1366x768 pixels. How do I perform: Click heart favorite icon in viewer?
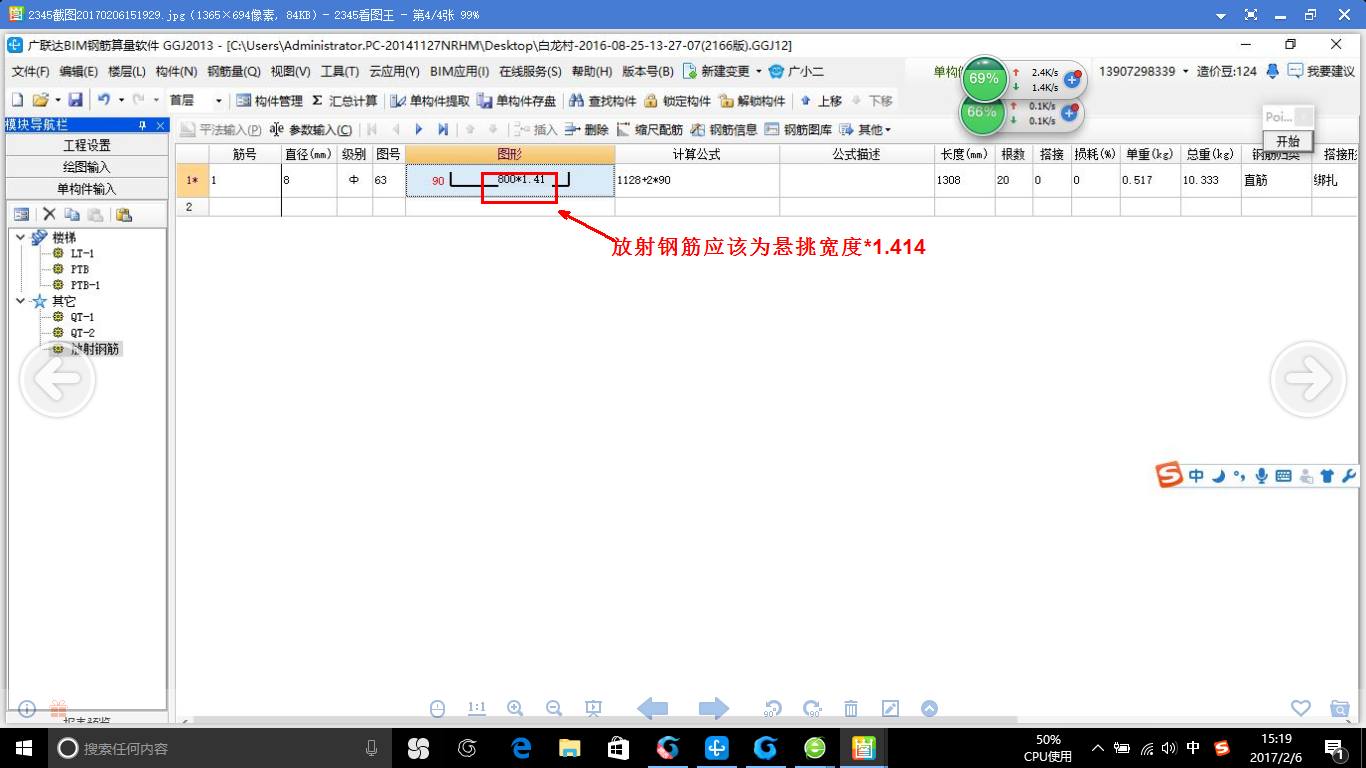click(x=1300, y=708)
